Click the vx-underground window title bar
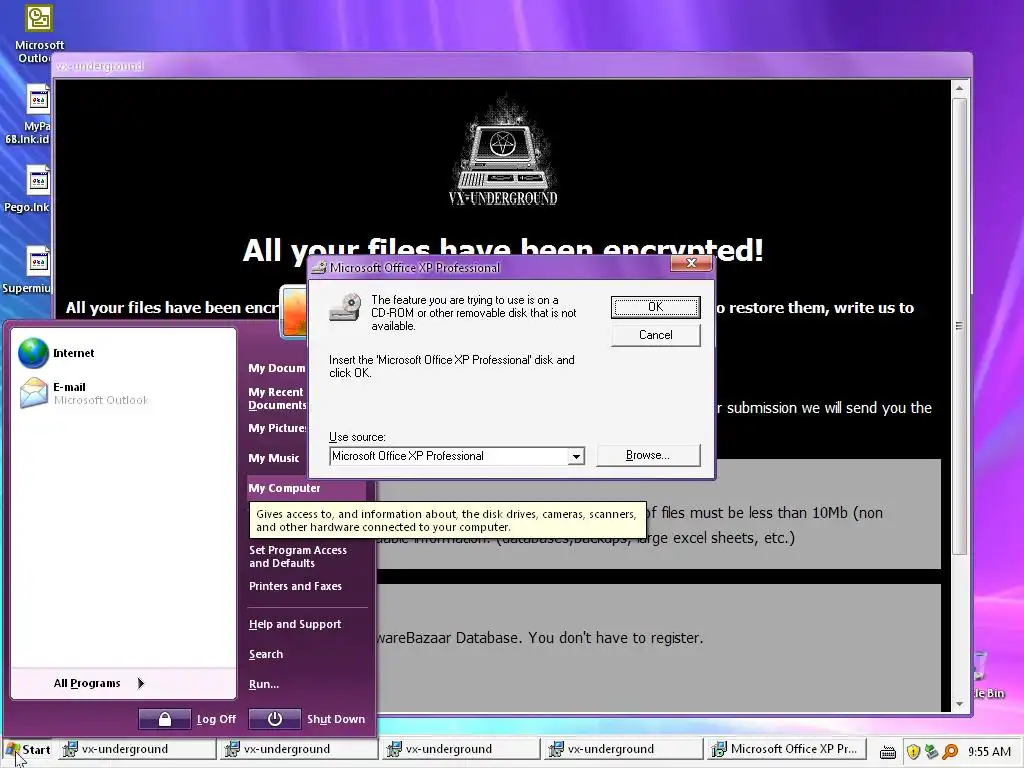The image size is (1024, 768). [x=513, y=66]
